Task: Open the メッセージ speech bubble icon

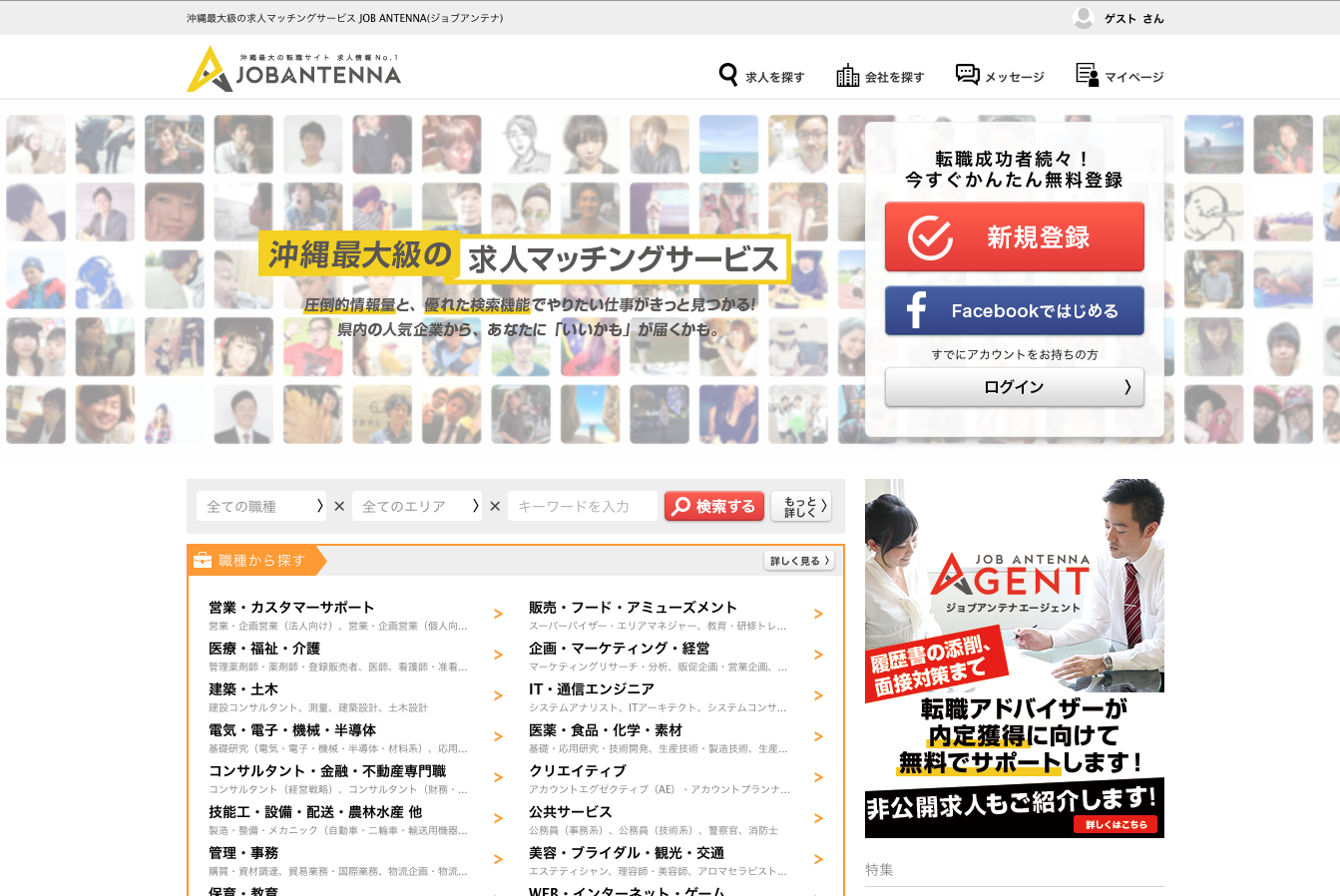Action: point(967,75)
